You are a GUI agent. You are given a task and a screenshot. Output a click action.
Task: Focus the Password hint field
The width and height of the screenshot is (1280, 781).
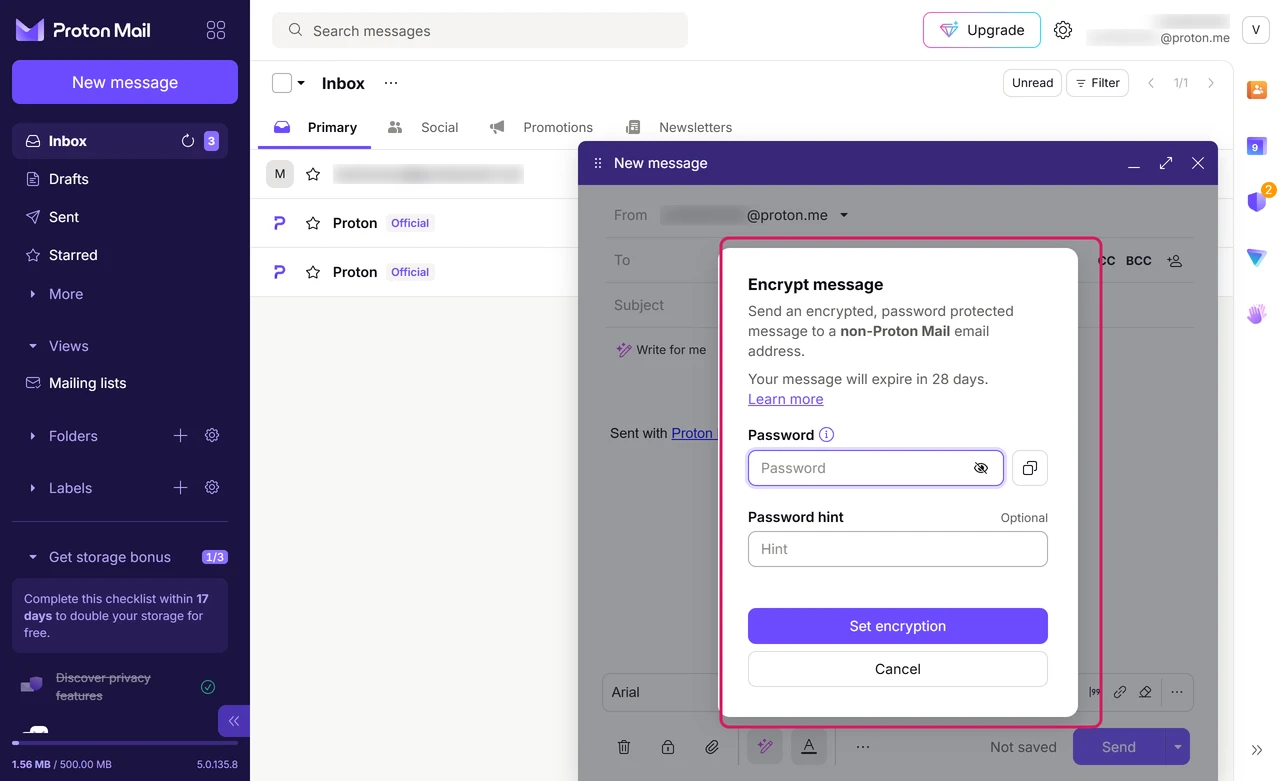pyautogui.click(x=898, y=549)
